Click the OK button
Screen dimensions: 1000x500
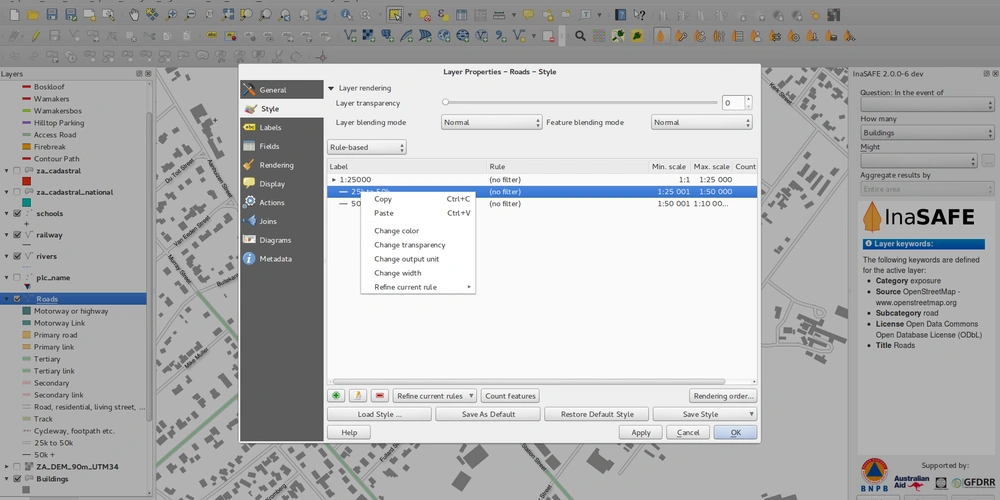(x=735, y=432)
